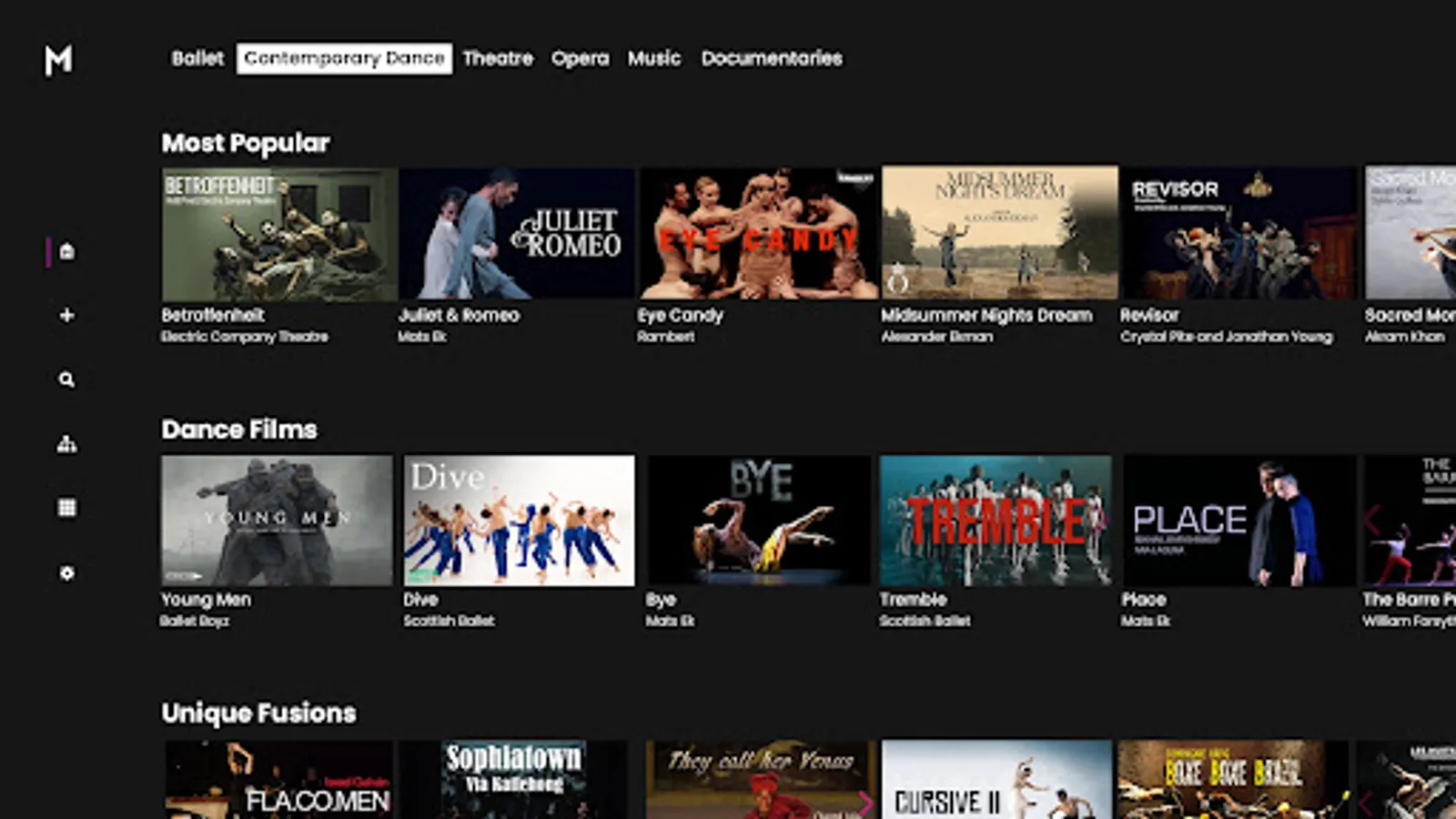
Task: Switch to the Ballet tab
Action: tap(197, 58)
